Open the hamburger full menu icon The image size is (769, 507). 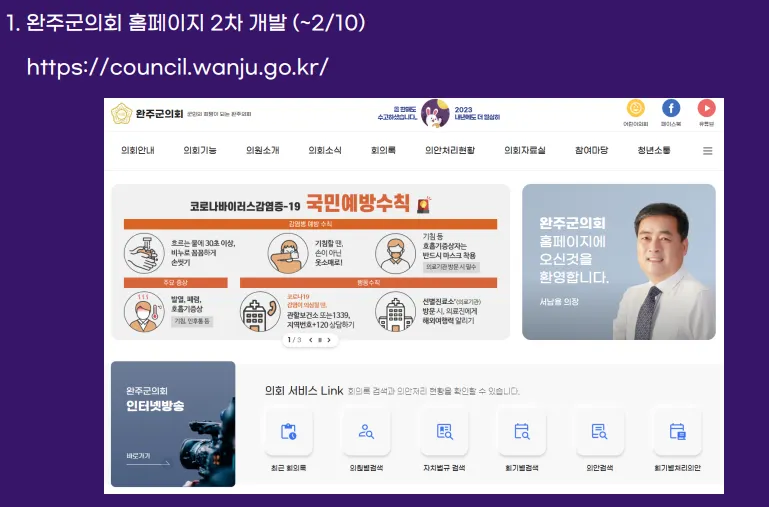707,151
